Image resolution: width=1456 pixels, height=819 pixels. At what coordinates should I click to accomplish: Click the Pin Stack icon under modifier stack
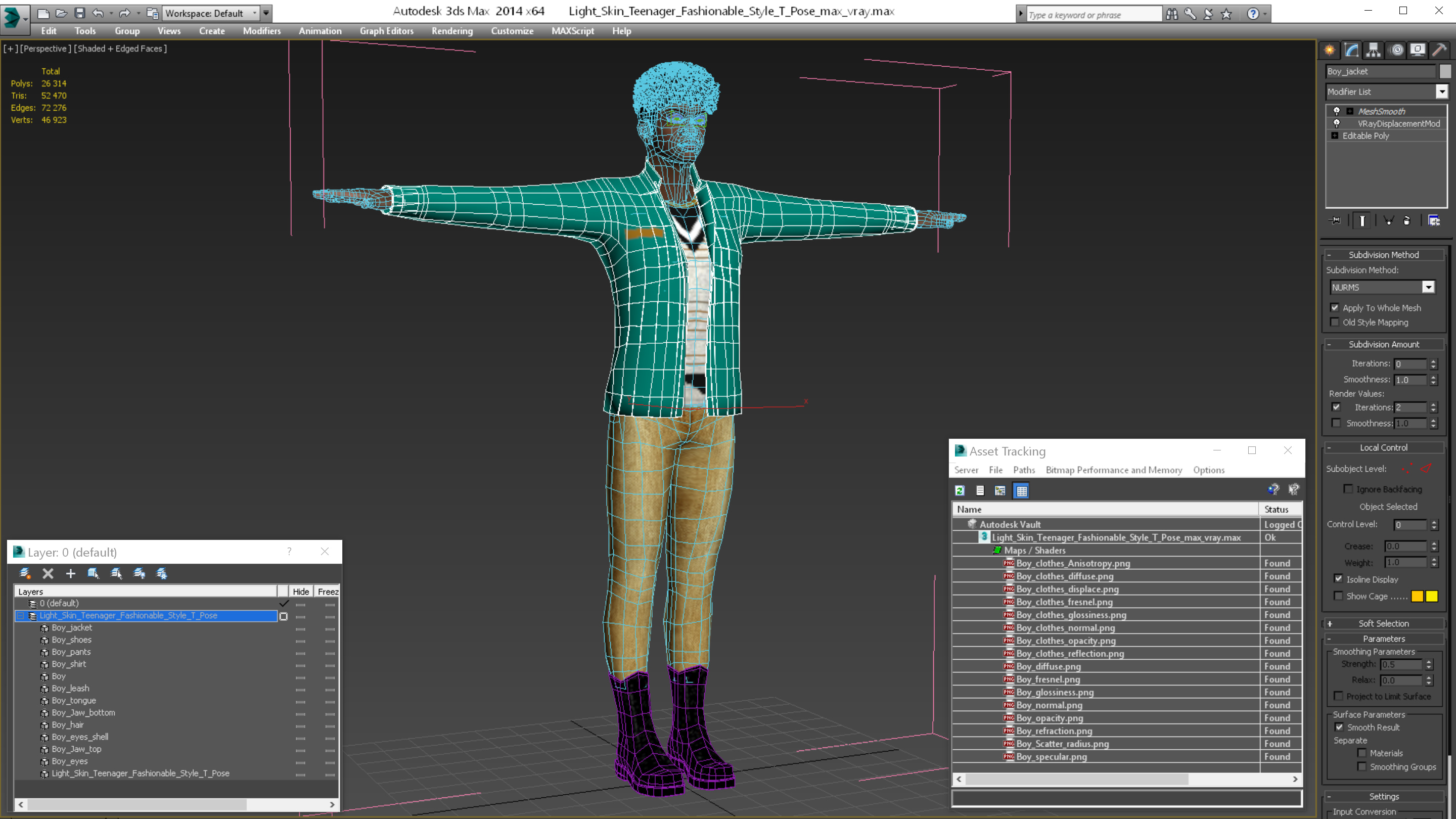click(1335, 220)
